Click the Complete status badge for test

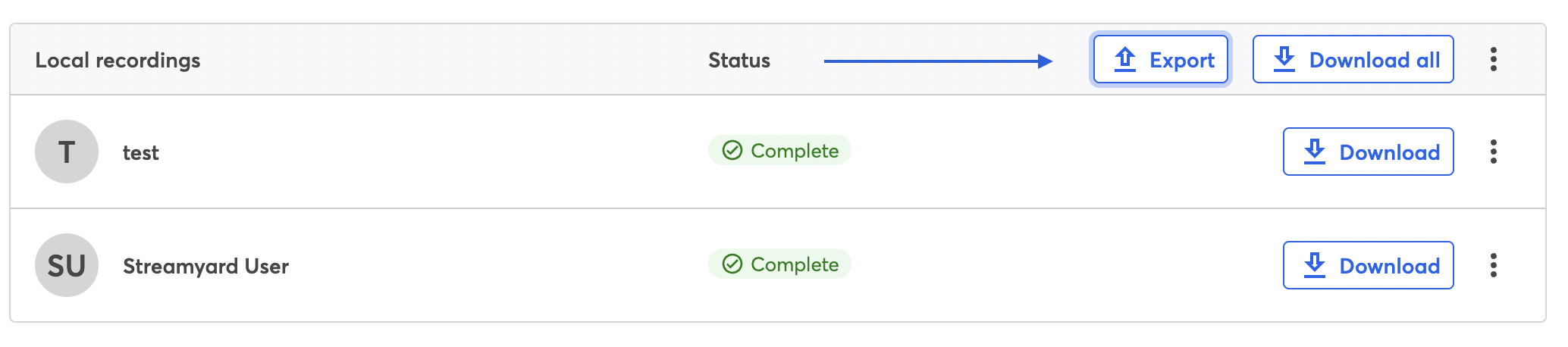click(x=779, y=150)
